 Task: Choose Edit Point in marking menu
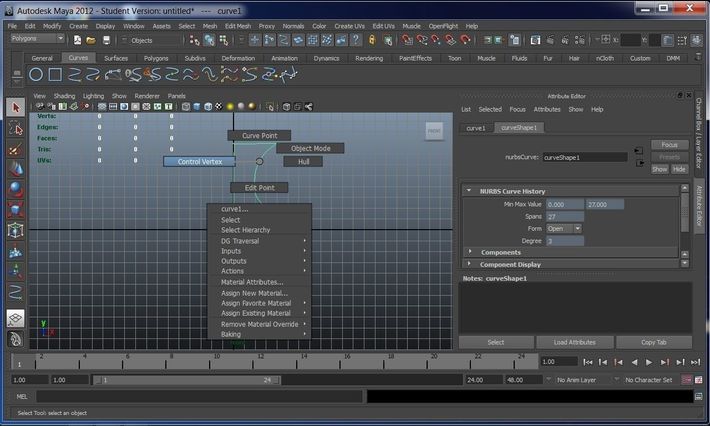(x=259, y=187)
